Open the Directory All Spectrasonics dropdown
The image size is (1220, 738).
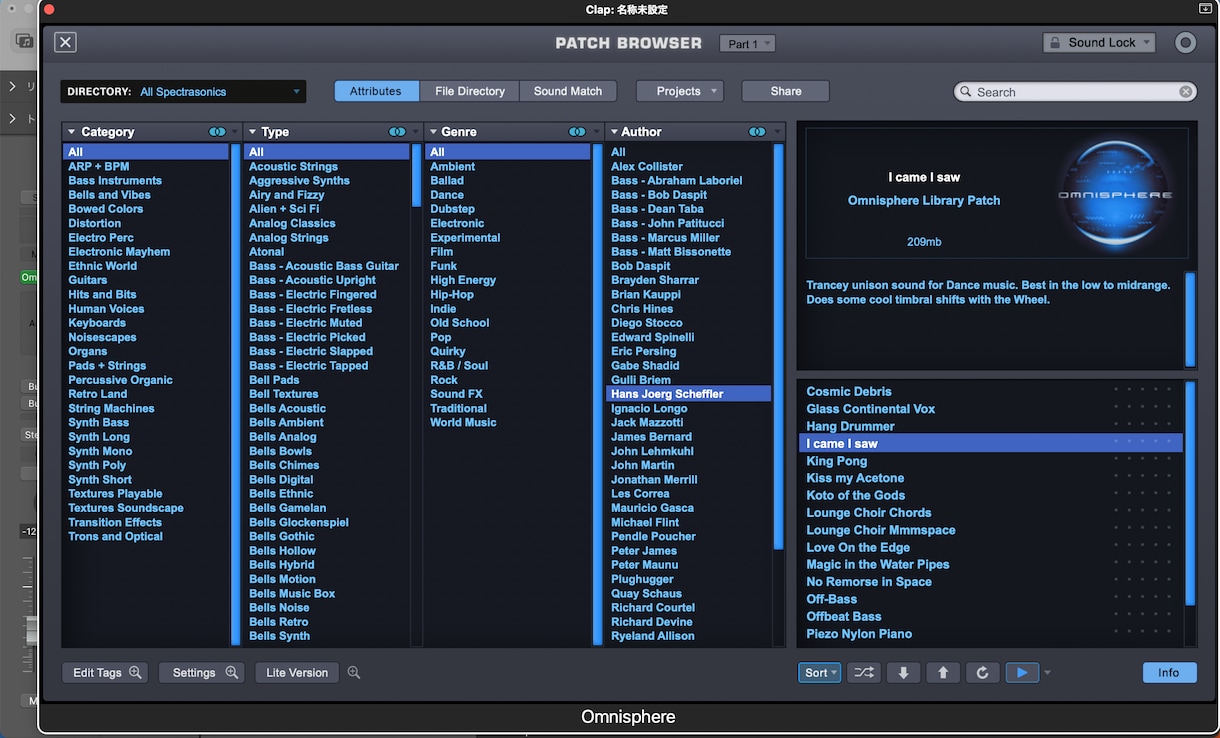click(185, 92)
